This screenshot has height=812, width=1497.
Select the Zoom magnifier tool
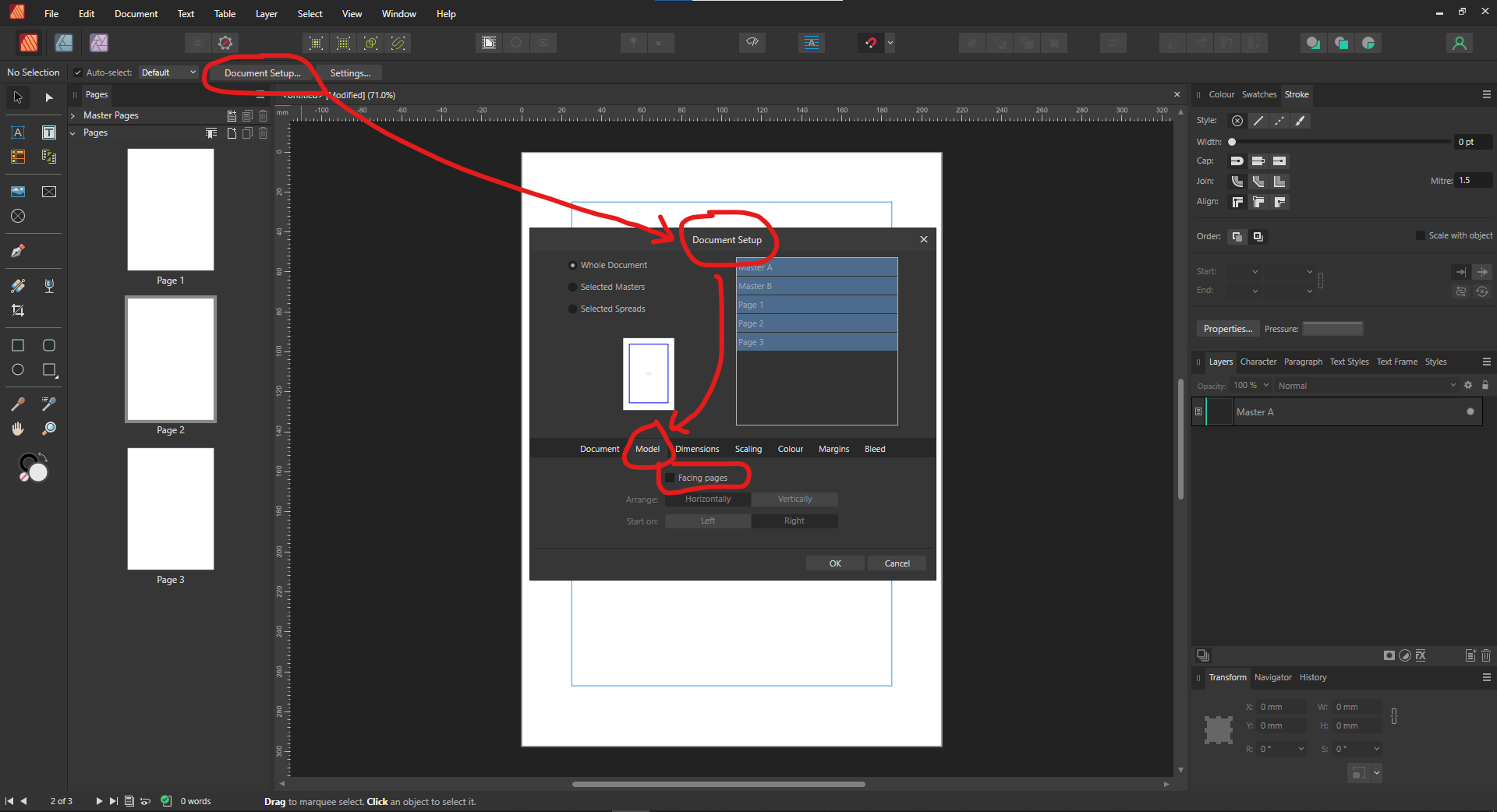click(49, 429)
